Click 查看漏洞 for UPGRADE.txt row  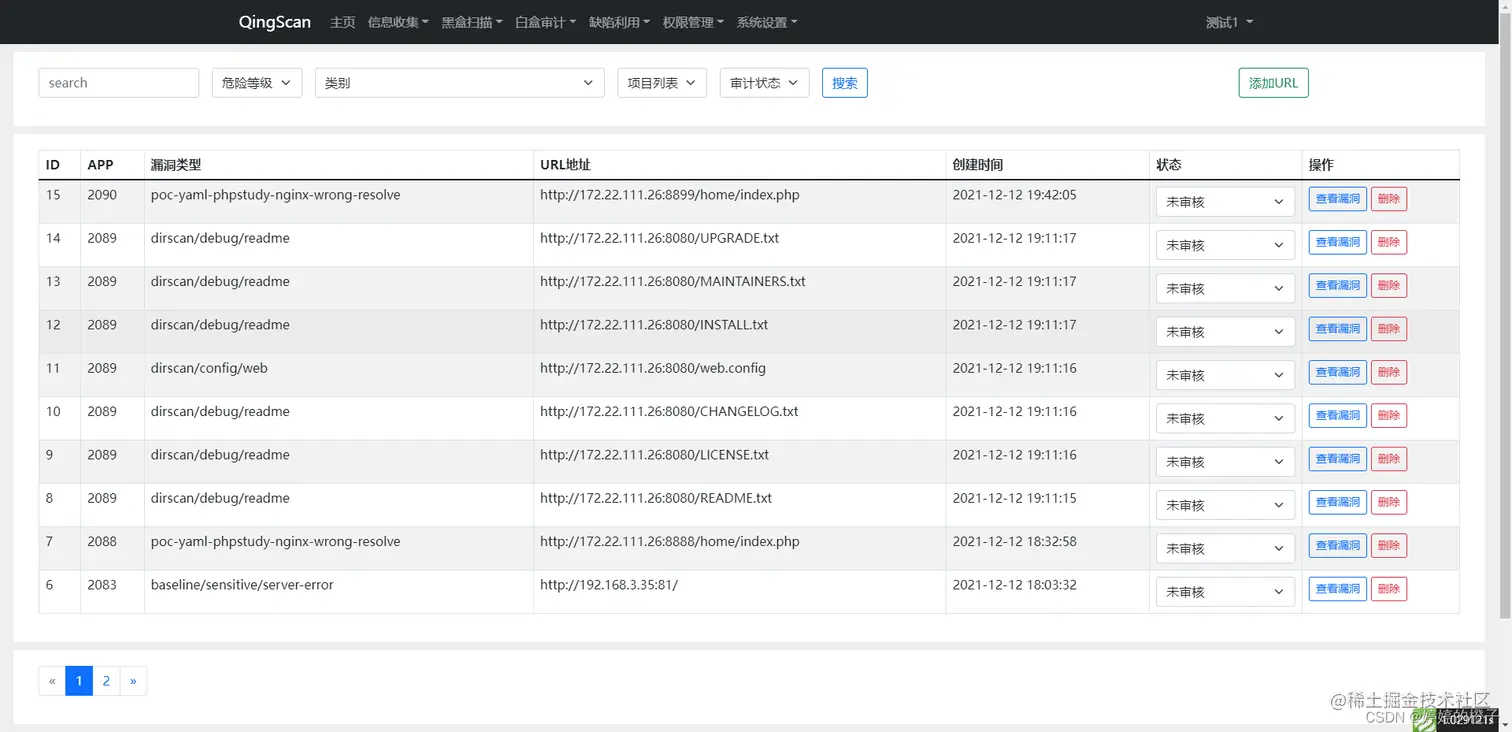pyautogui.click(x=1338, y=242)
